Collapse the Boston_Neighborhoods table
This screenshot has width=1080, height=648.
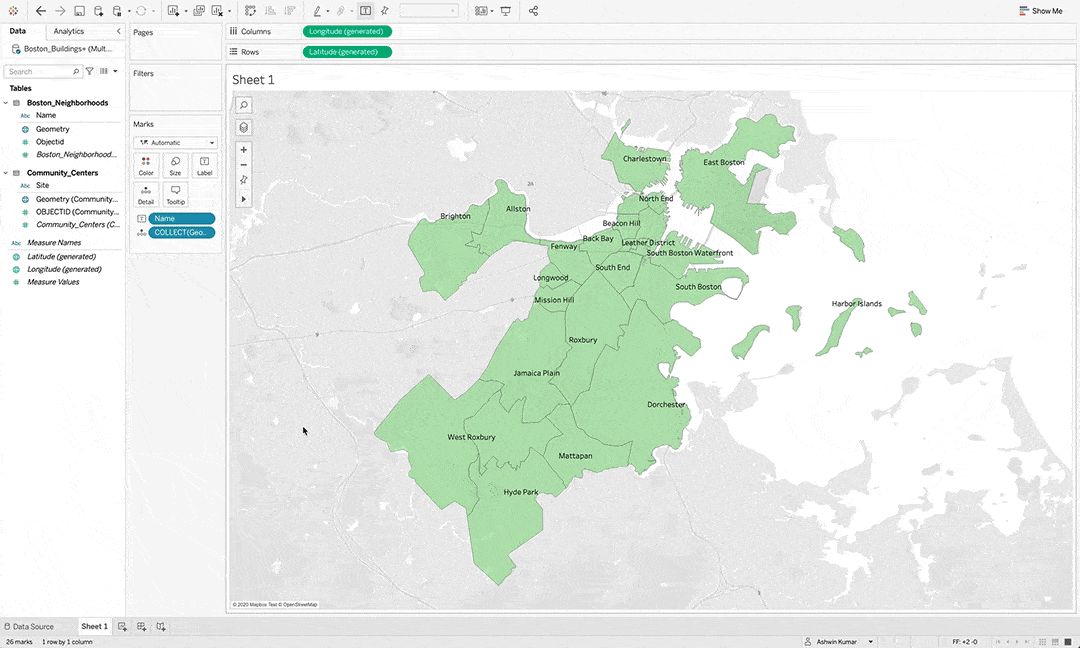(x=6, y=103)
